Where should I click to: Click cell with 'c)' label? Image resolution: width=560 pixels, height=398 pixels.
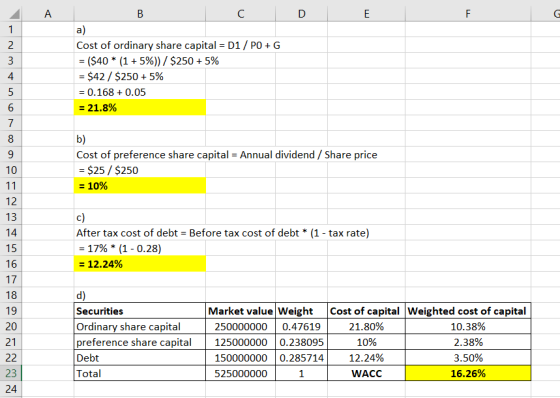click(x=140, y=217)
